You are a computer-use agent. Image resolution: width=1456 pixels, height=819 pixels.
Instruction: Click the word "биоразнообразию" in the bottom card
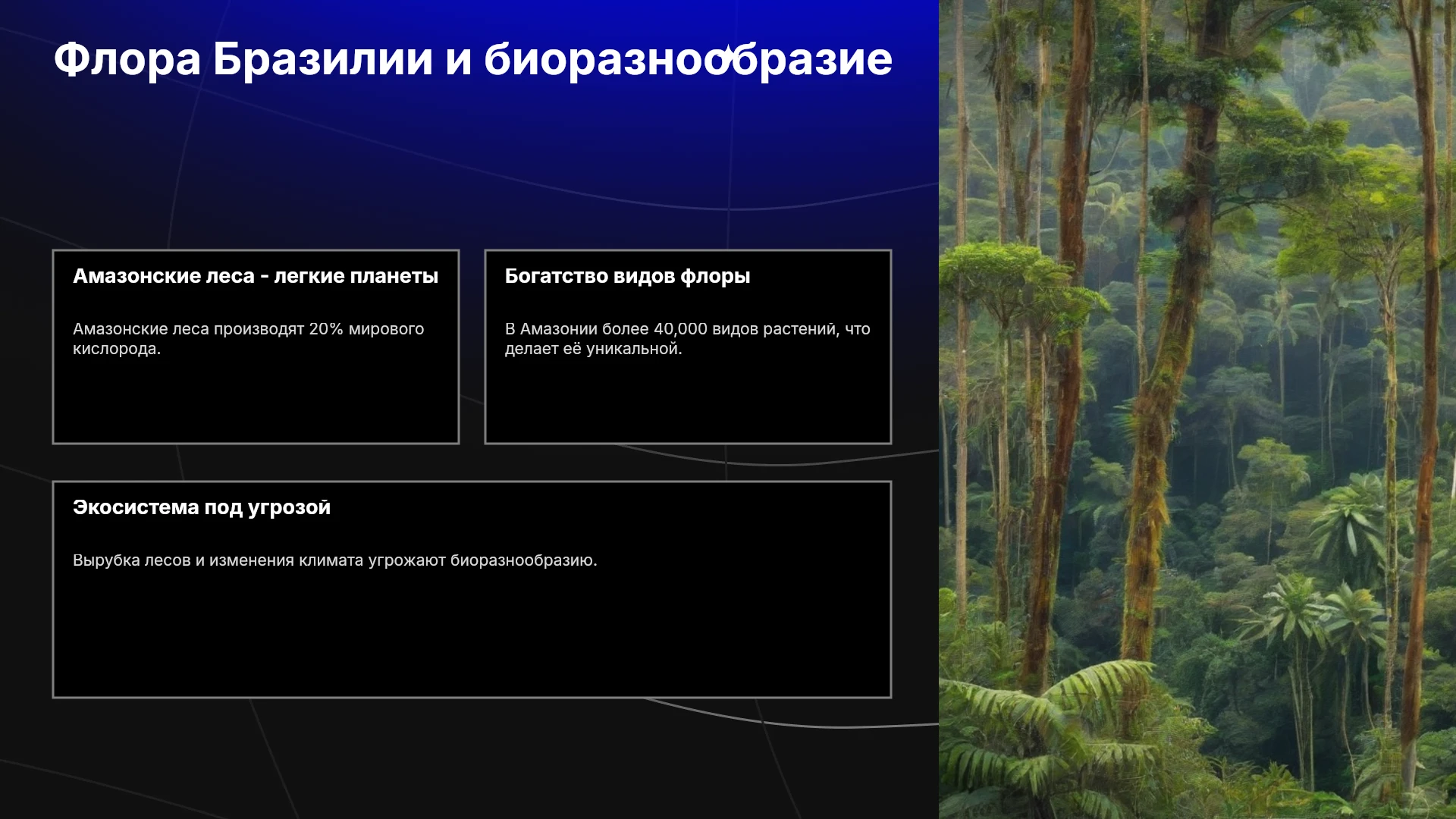pyautogui.click(x=523, y=560)
